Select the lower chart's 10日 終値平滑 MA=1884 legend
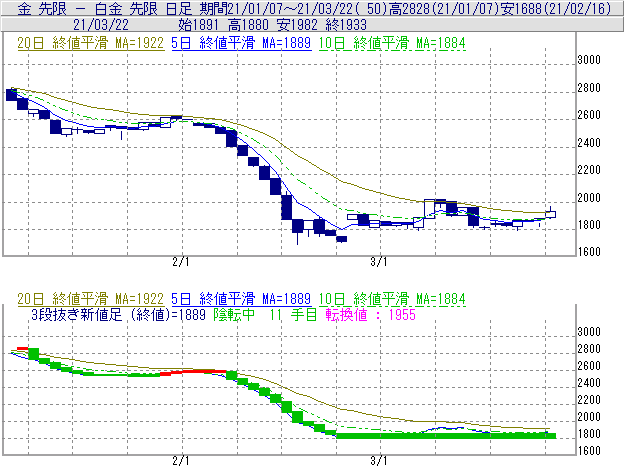 tap(392, 299)
